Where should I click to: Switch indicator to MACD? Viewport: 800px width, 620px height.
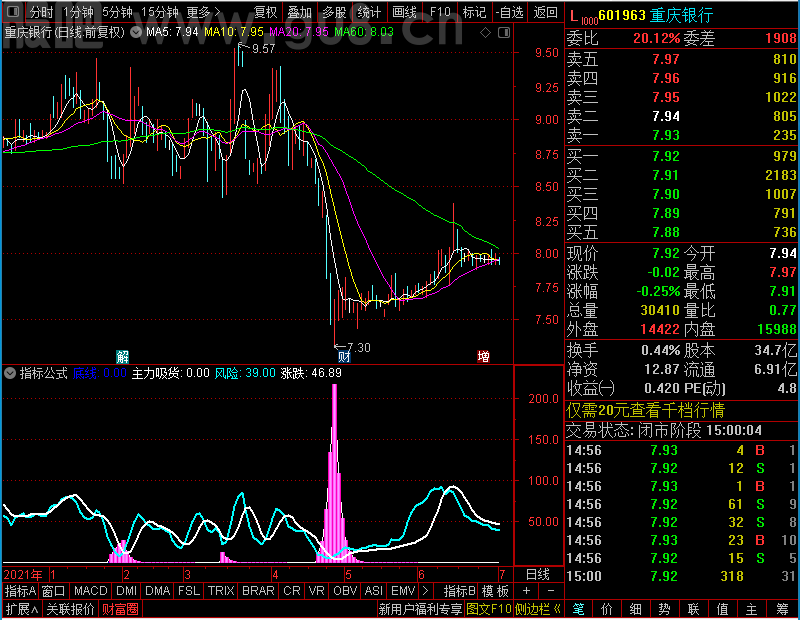point(90,591)
